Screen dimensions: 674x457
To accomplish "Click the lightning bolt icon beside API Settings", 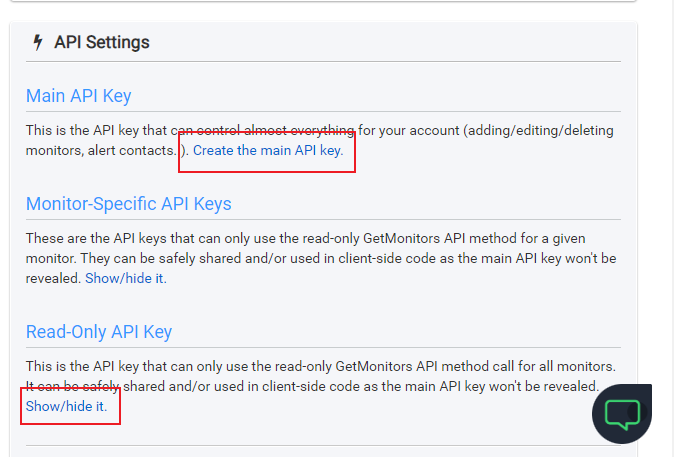I will pos(38,43).
